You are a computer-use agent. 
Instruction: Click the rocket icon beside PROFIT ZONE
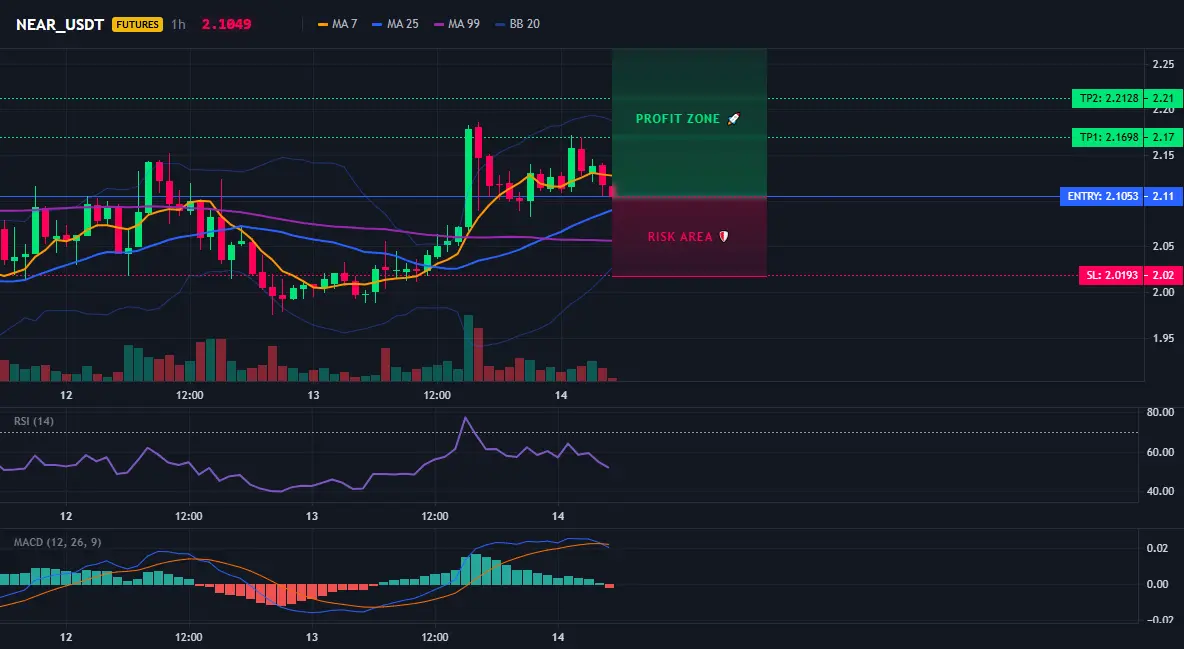pos(733,119)
